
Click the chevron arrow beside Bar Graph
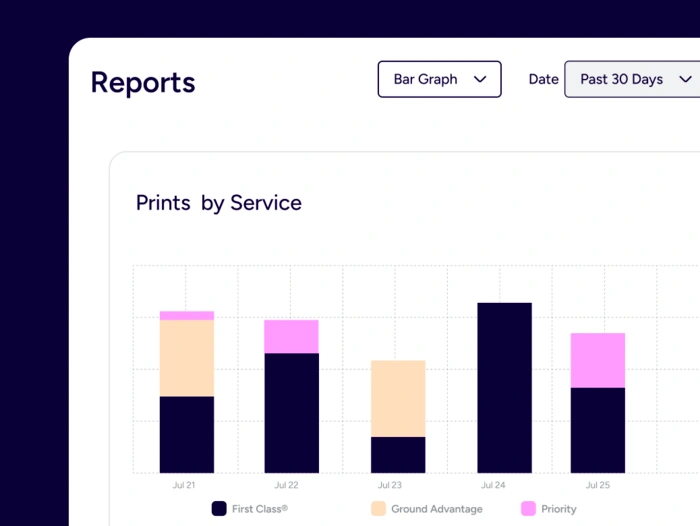tap(480, 79)
